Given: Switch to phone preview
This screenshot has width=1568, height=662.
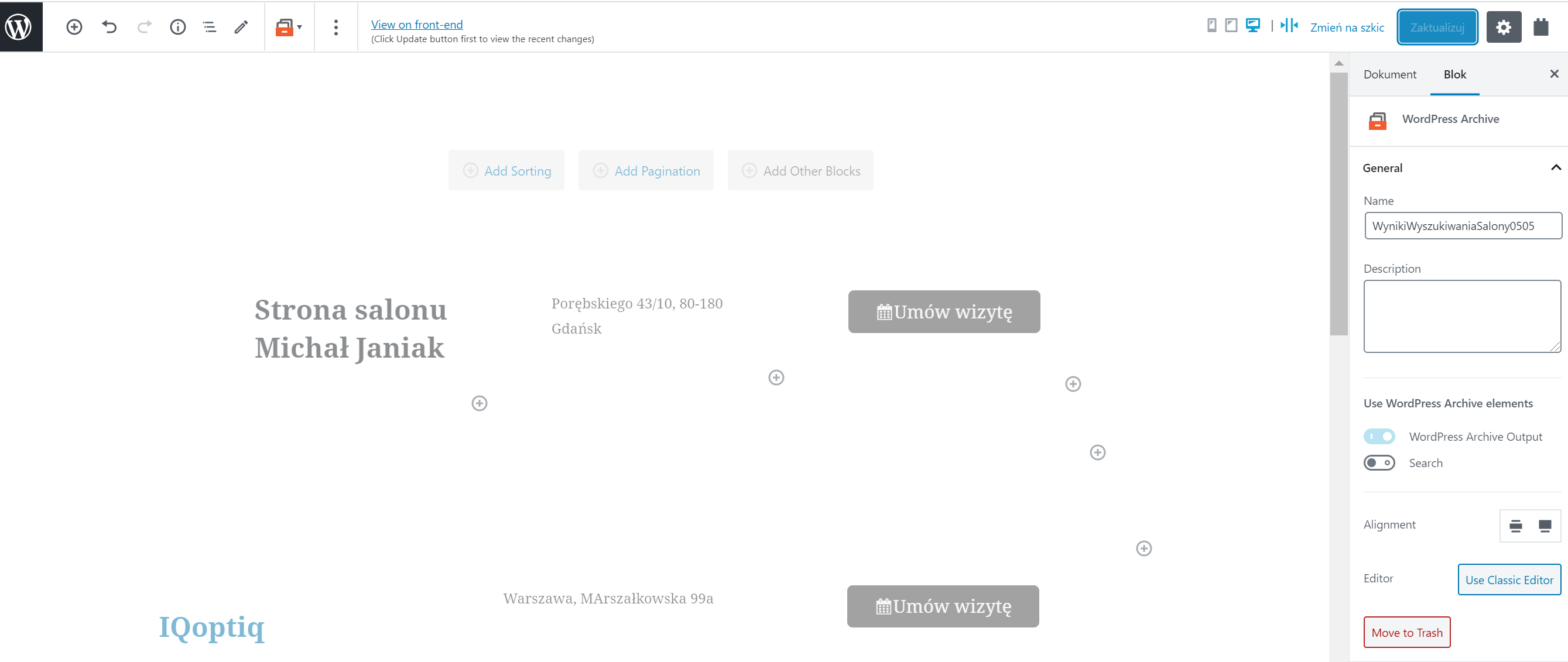Looking at the screenshot, I should tap(1212, 26).
